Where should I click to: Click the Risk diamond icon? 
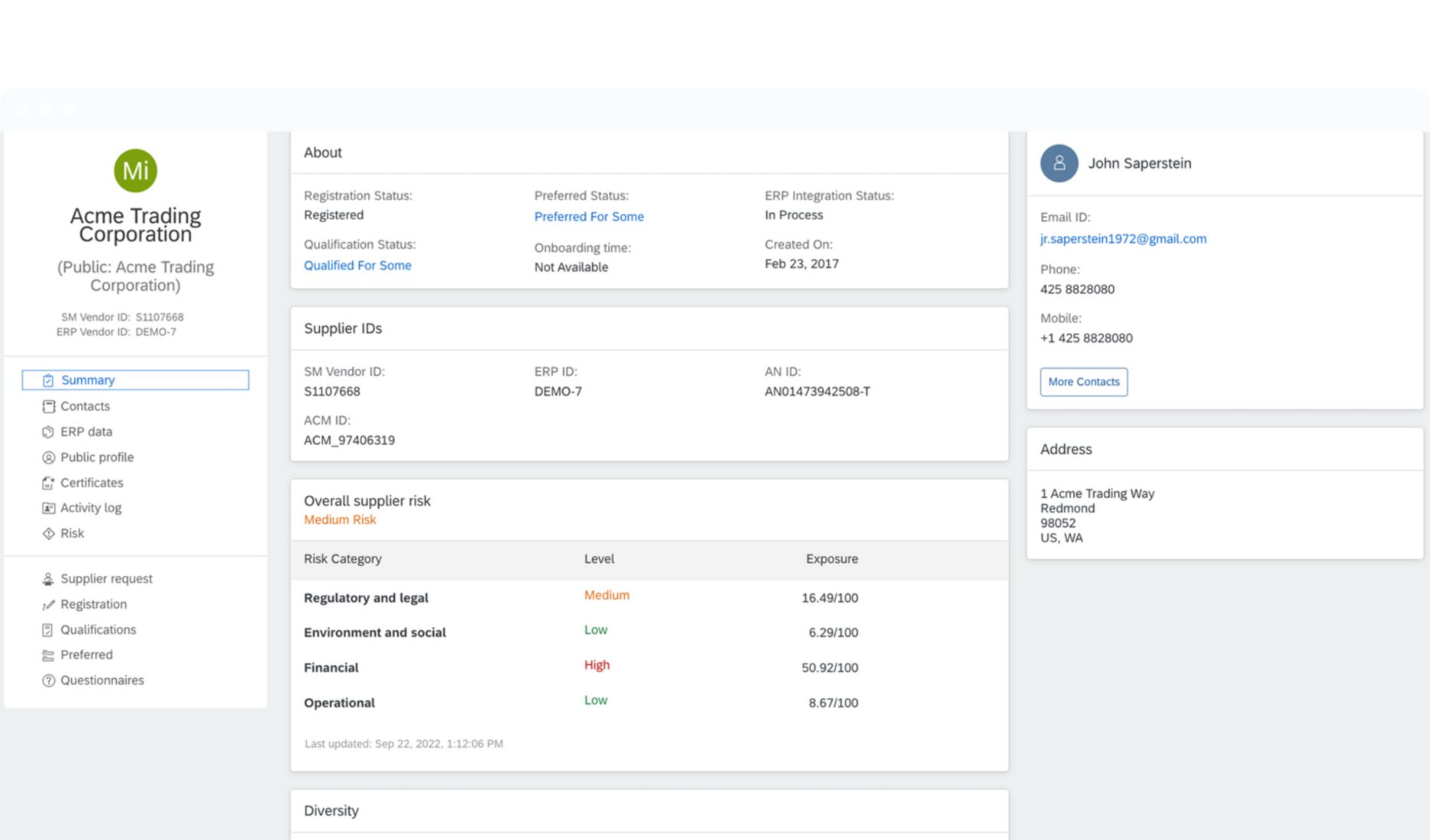tap(48, 534)
